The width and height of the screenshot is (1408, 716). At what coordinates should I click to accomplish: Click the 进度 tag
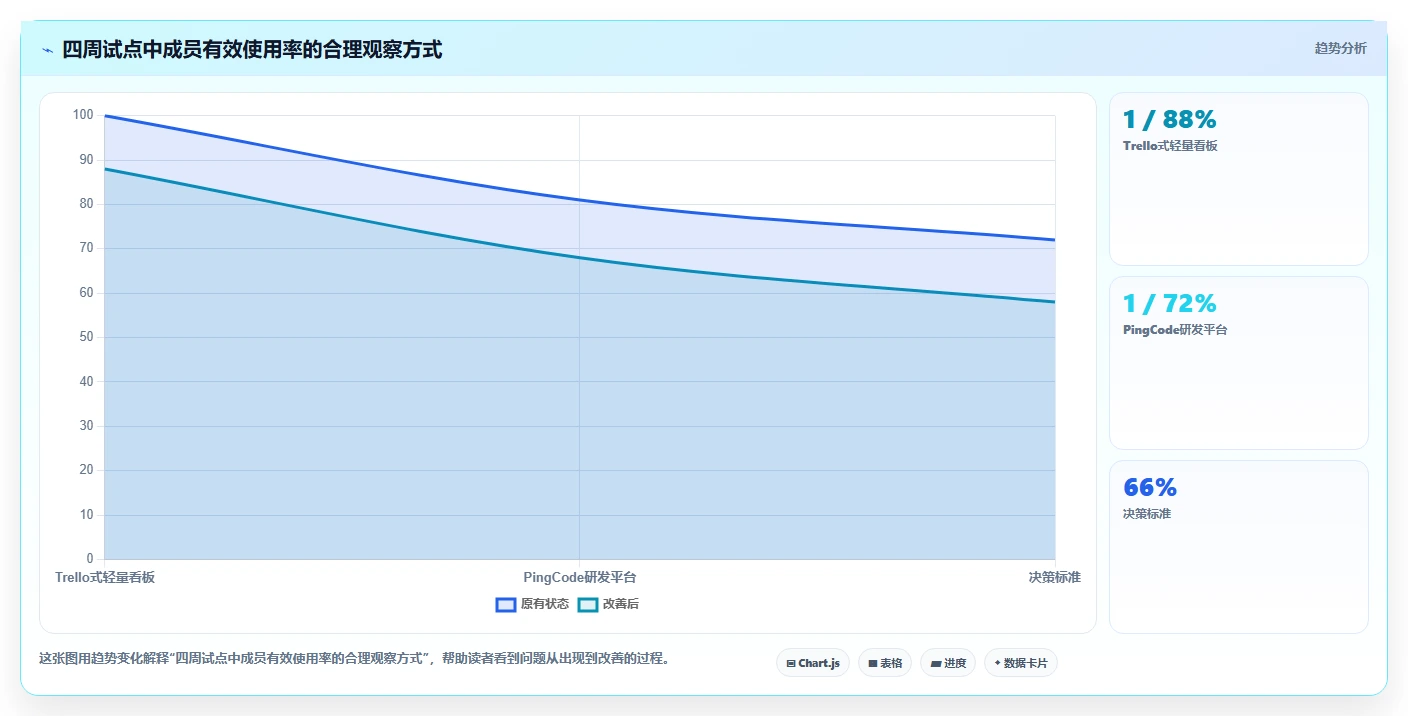(x=948, y=663)
